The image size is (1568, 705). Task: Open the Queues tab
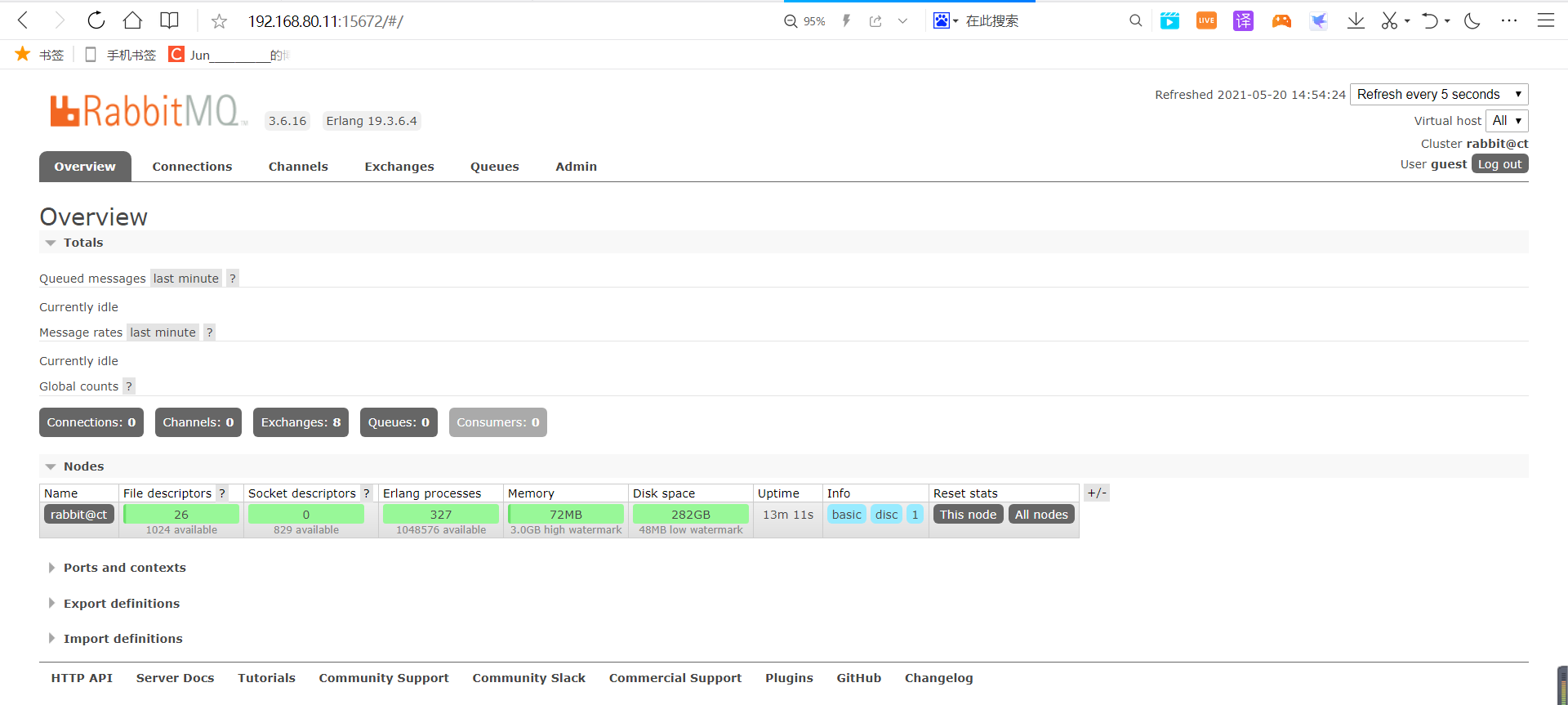click(495, 167)
